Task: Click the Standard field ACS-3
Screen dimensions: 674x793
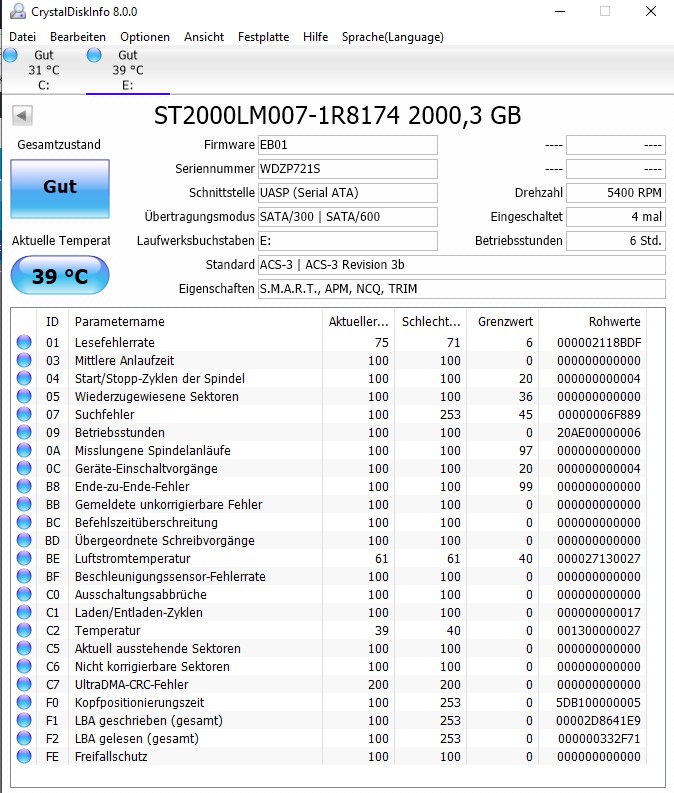Action: coord(462,265)
